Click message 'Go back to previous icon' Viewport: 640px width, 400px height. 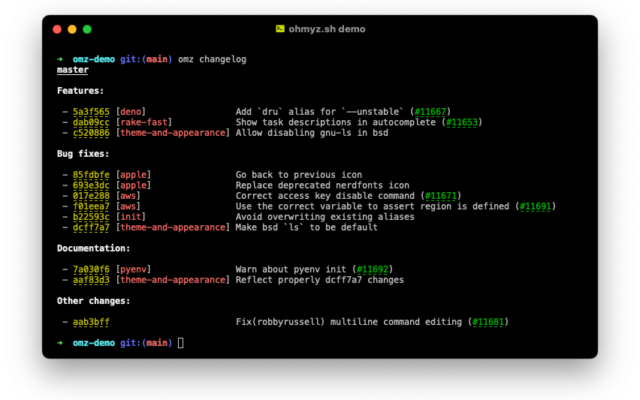(299, 175)
